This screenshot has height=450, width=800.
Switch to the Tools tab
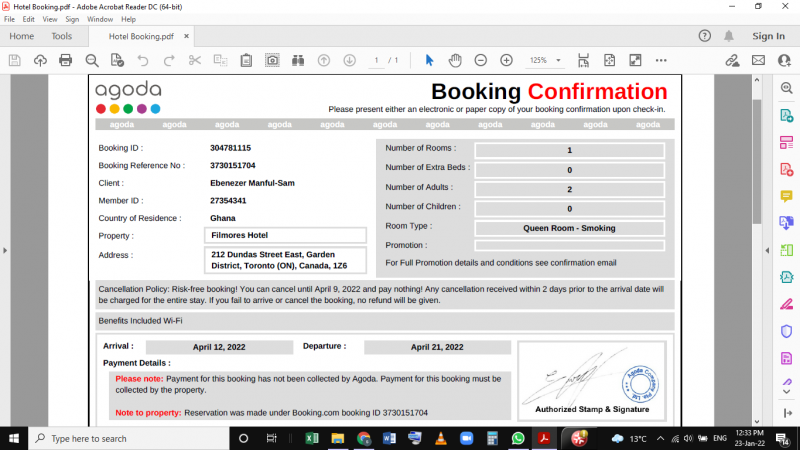click(x=61, y=36)
